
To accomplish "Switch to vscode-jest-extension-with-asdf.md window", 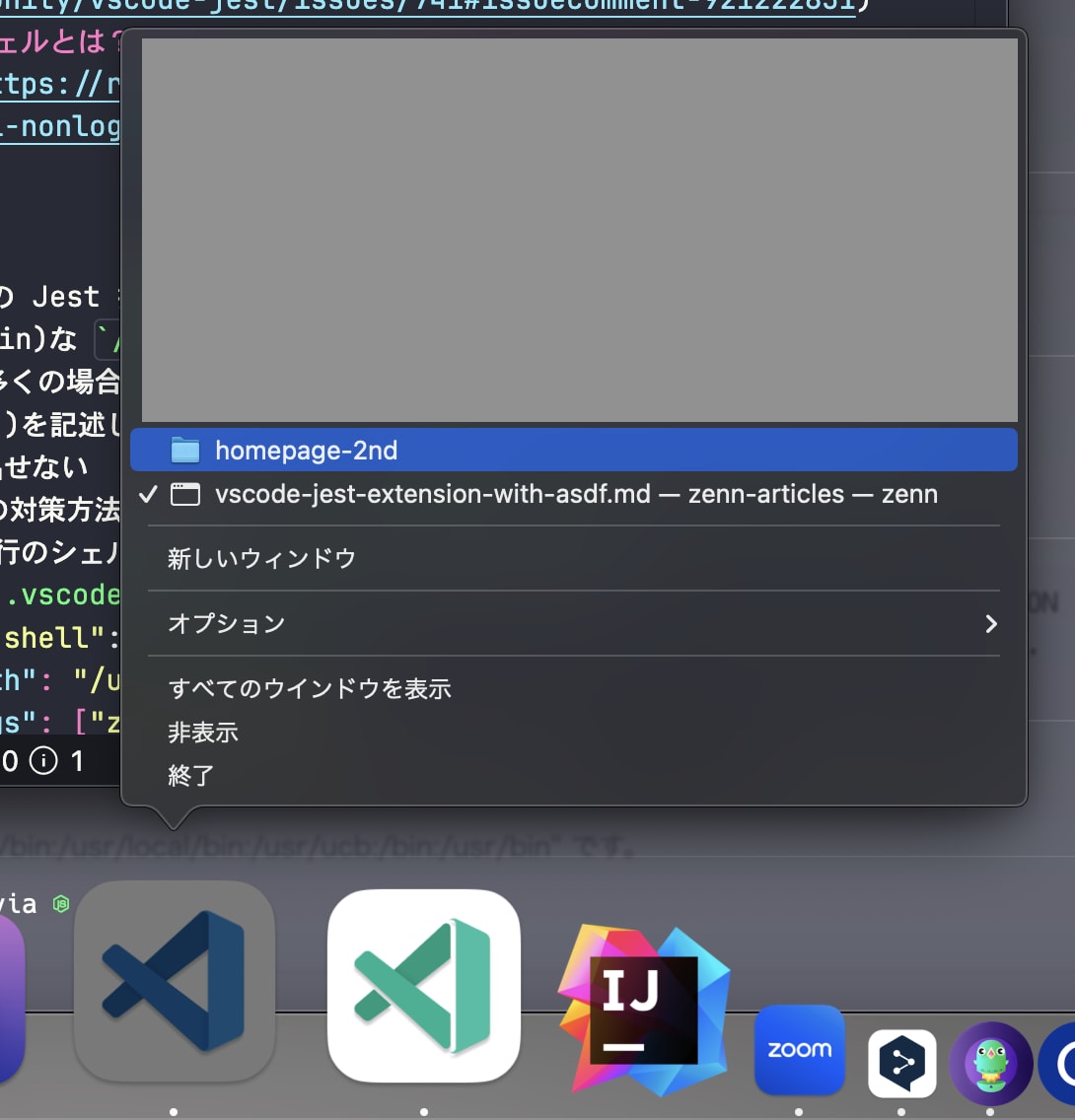I will (574, 494).
